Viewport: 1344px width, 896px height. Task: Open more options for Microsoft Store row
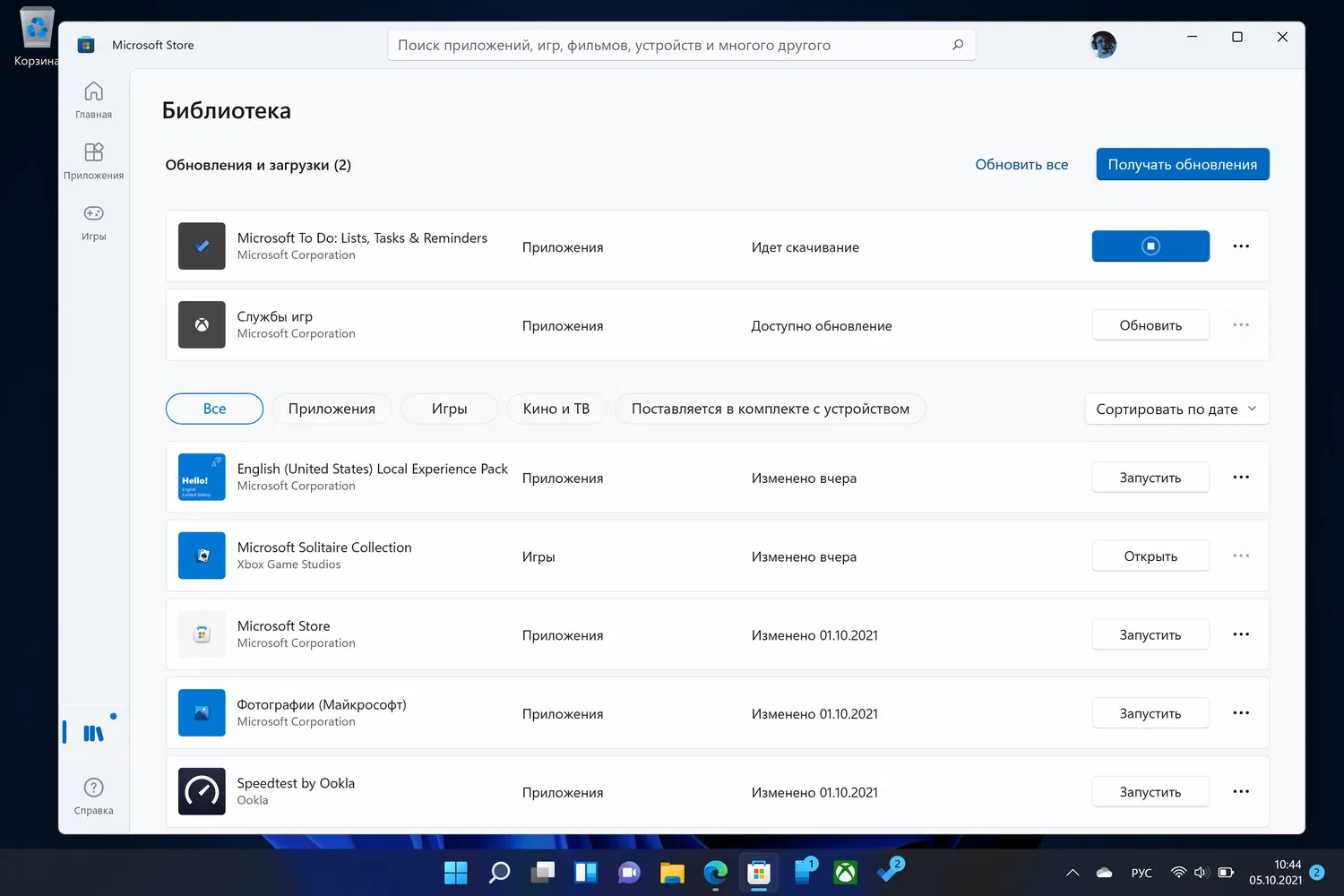pos(1241,634)
